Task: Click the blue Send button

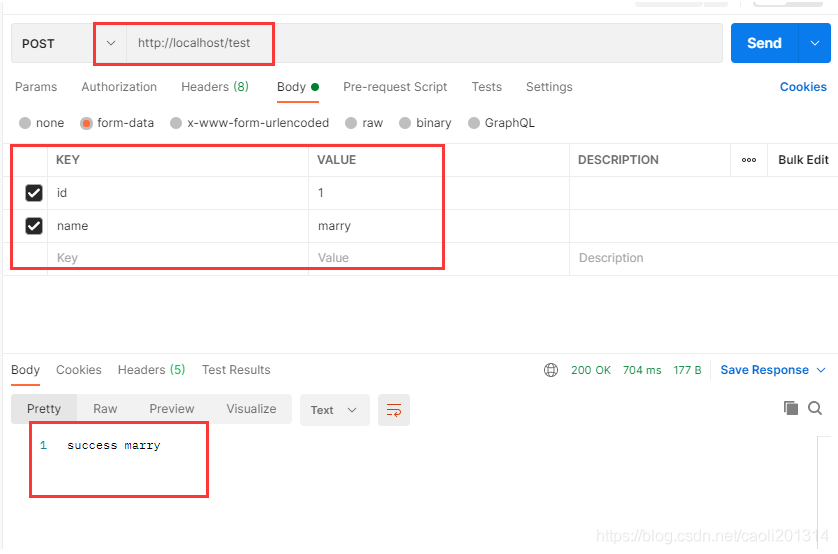Action: pyautogui.click(x=764, y=43)
